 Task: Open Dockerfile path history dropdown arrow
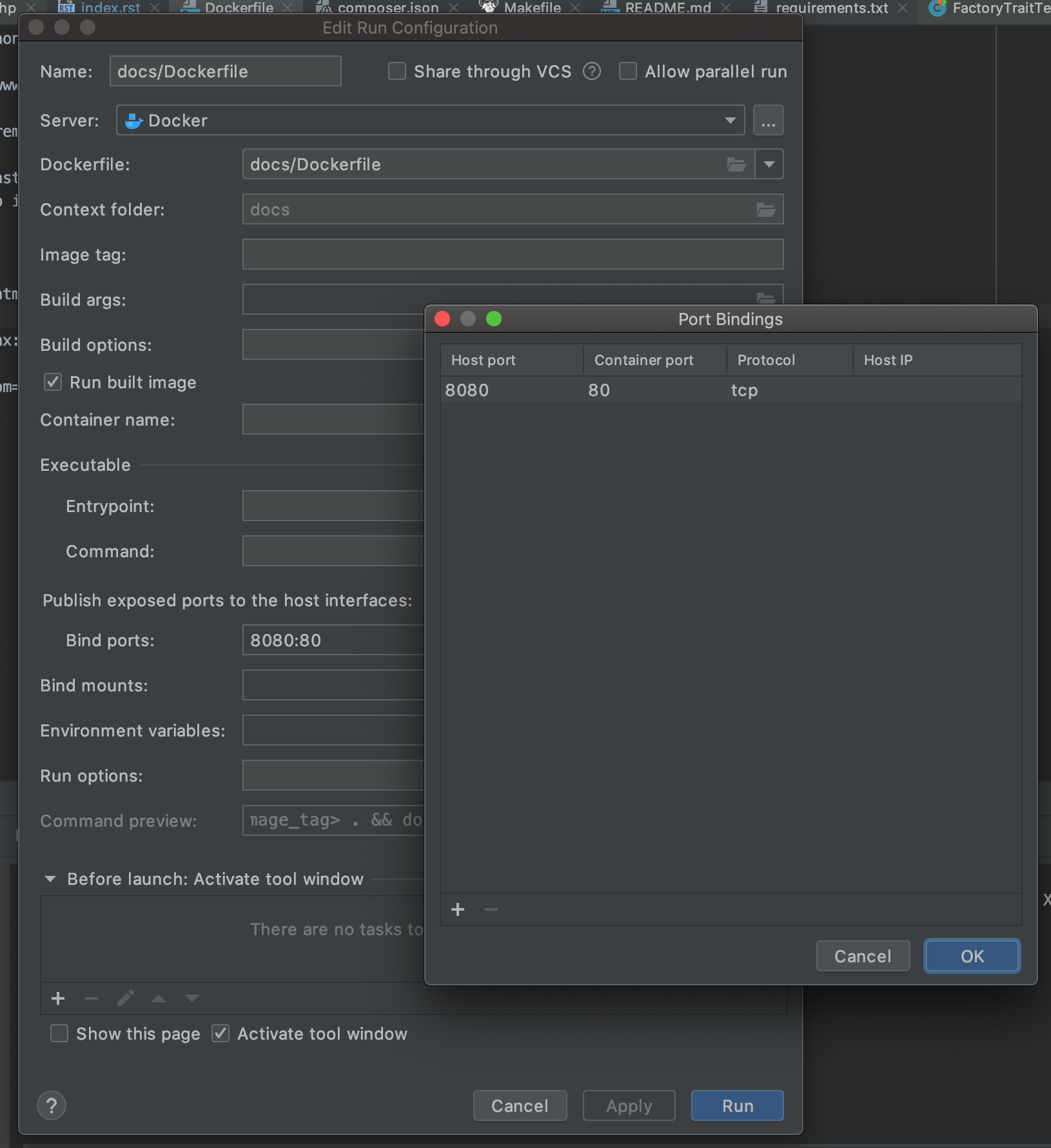click(x=769, y=164)
